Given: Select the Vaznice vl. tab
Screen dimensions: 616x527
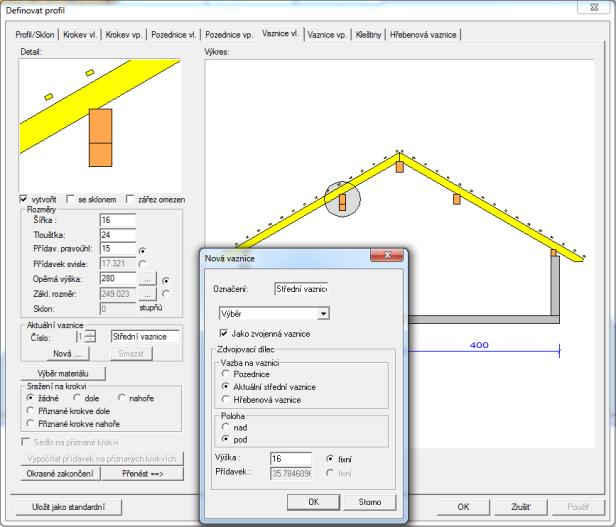Looking at the screenshot, I should click(x=280, y=33).
